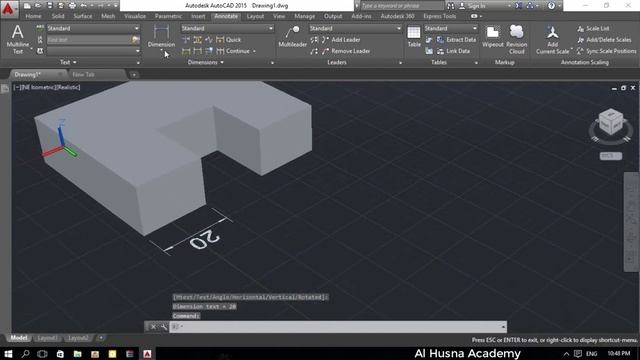Select the New Tab document tab
The height and width of the screenshot is (360, 640).
coord(96,75)
